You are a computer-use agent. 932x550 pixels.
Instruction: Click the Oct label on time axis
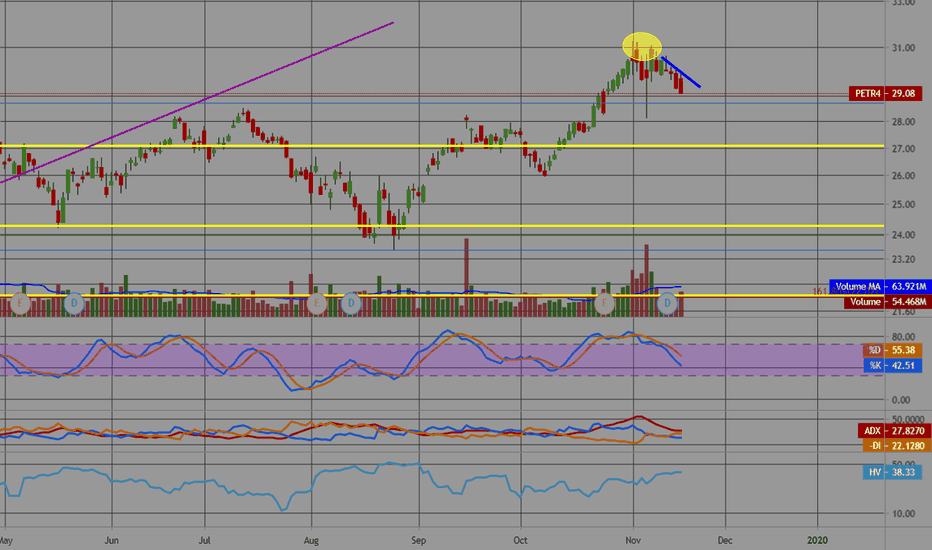(x=521, y=540)
